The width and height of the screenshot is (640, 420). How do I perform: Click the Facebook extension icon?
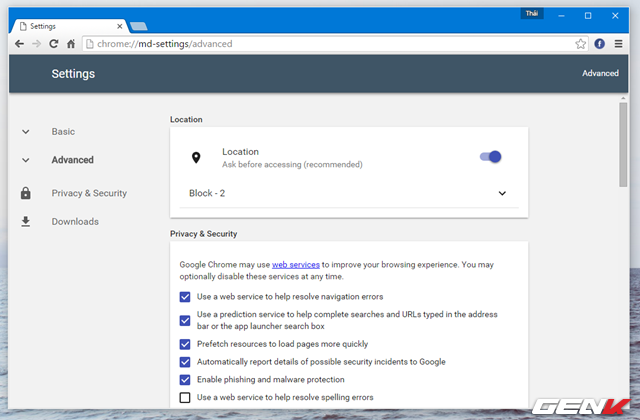pos(600,44)
